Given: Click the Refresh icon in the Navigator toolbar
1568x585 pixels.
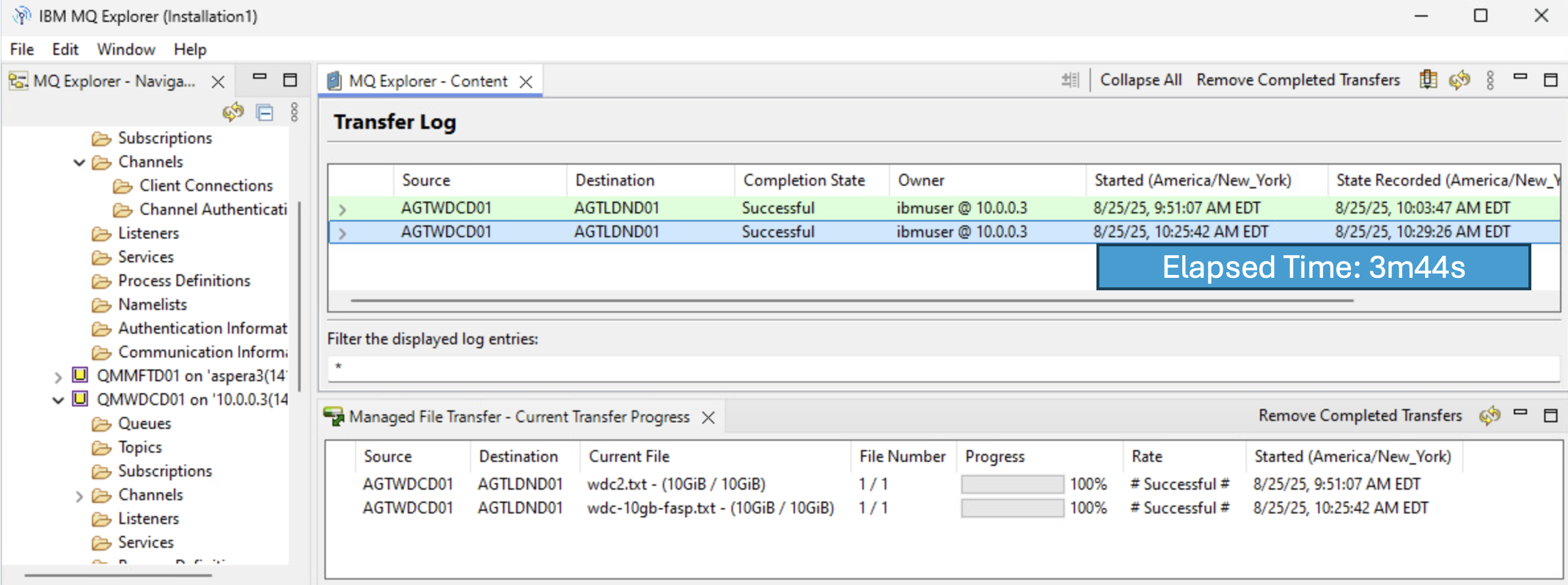Looking at the screenshot, I should point(233,112).
